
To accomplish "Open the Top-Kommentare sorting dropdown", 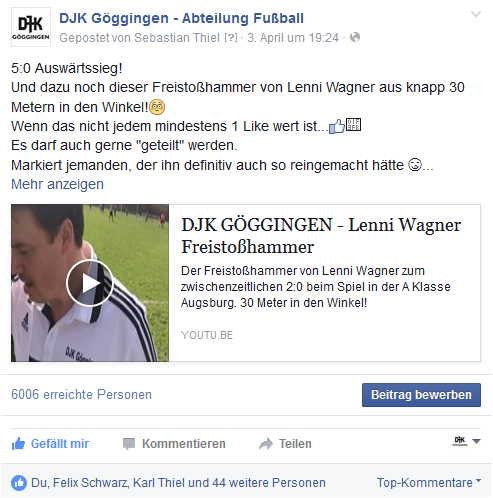I will click(x=429, y=483).
